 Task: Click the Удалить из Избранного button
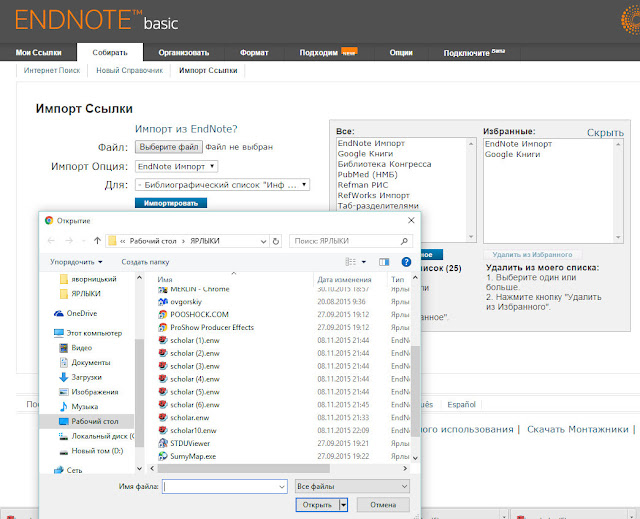pyautogui.click(x=532, y=255)
